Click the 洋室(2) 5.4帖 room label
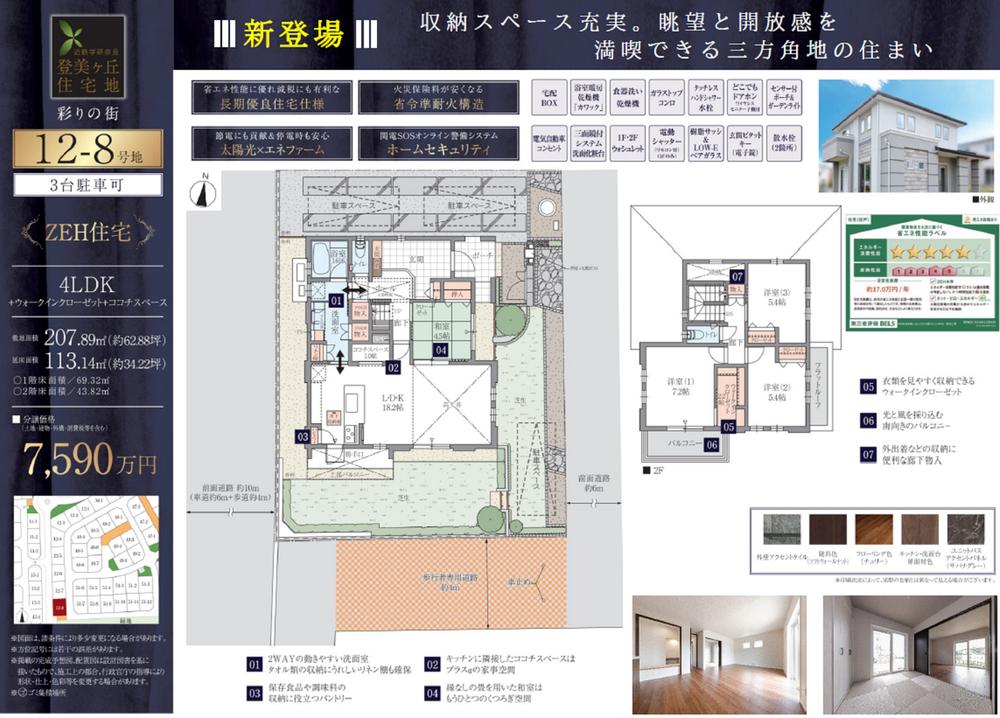The height and width of the screenshot is (718, 1000). 777,392
